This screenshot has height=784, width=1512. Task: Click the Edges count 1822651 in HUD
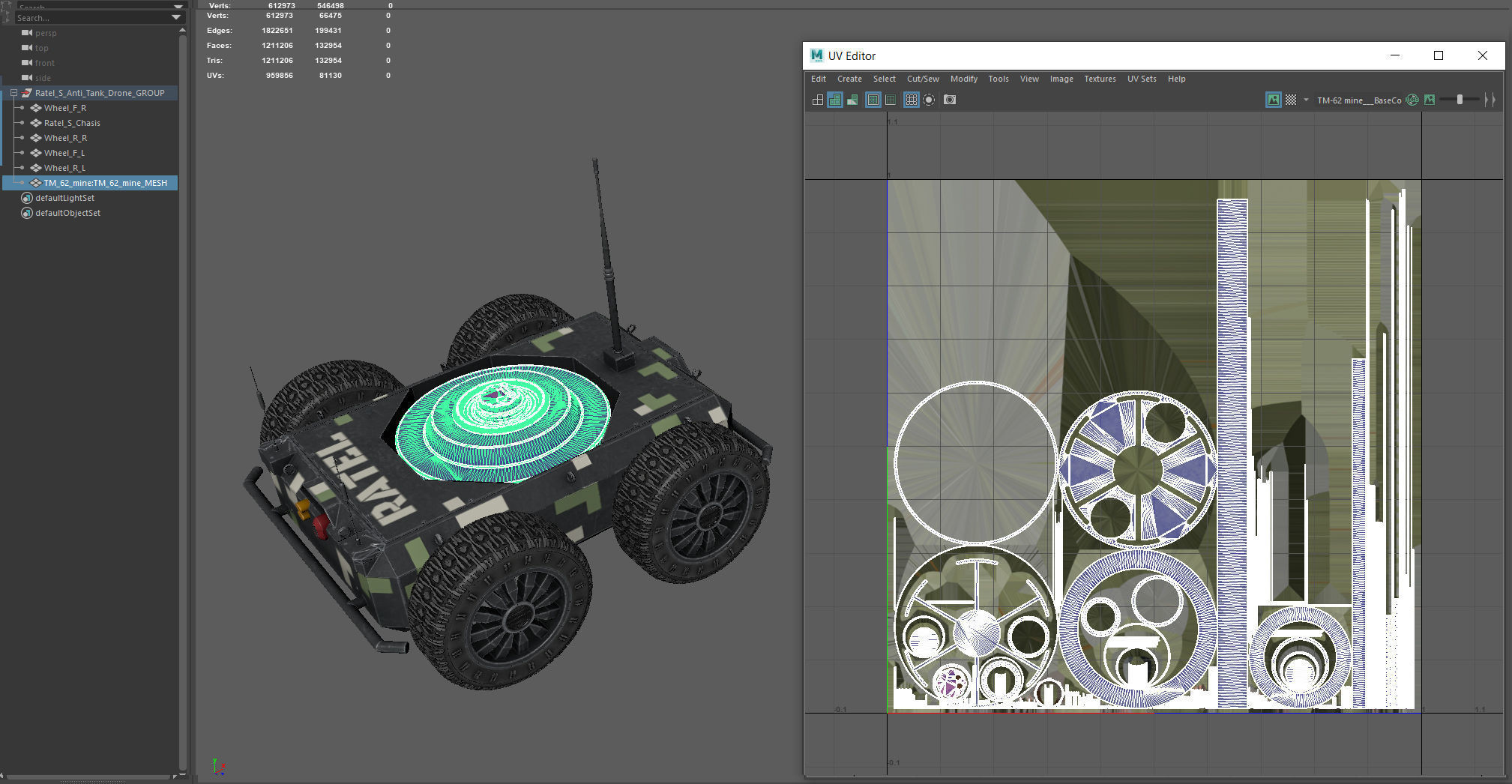click(x=277, y=31)
